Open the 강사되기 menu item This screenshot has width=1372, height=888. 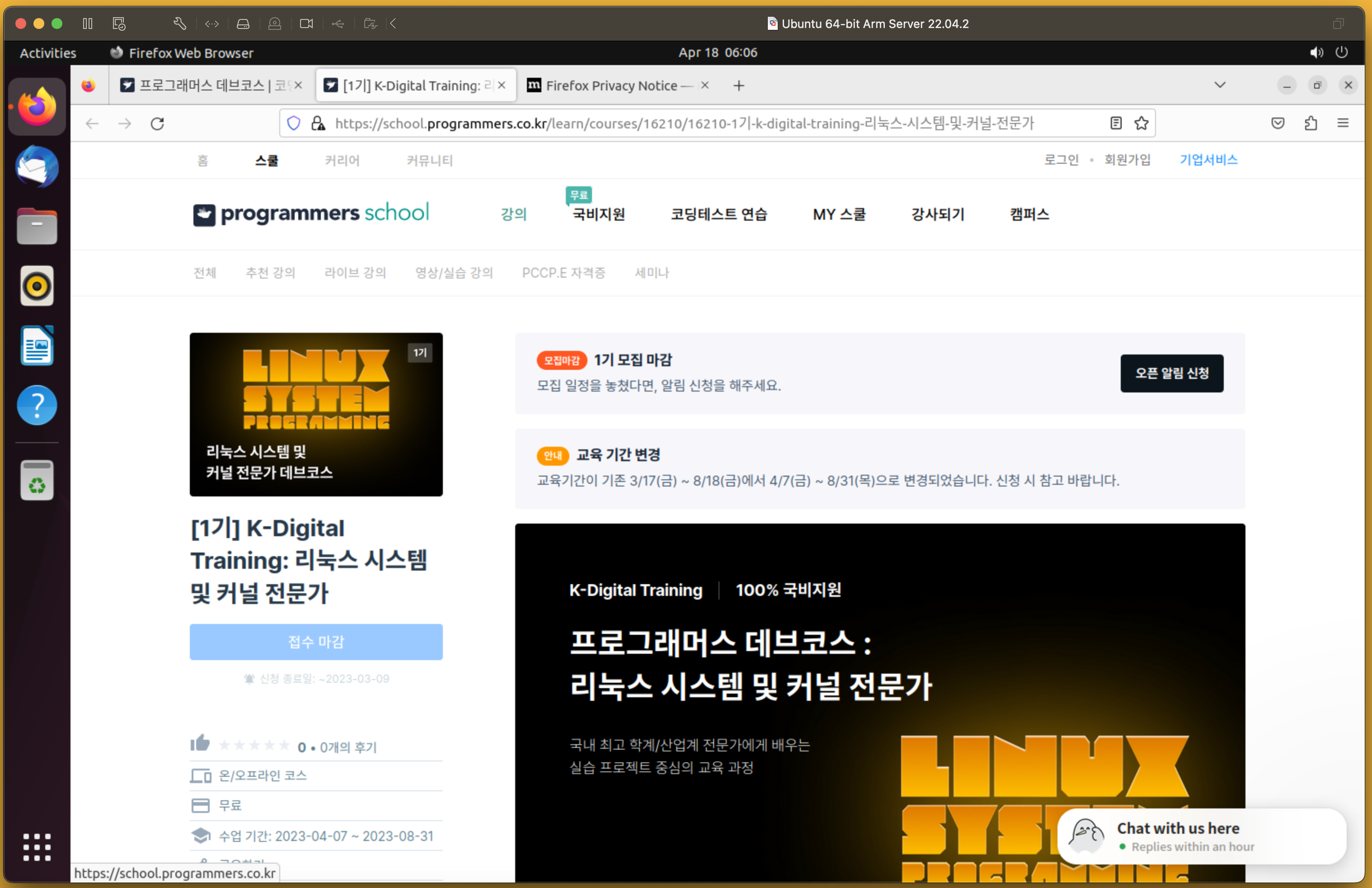(938, 214)
